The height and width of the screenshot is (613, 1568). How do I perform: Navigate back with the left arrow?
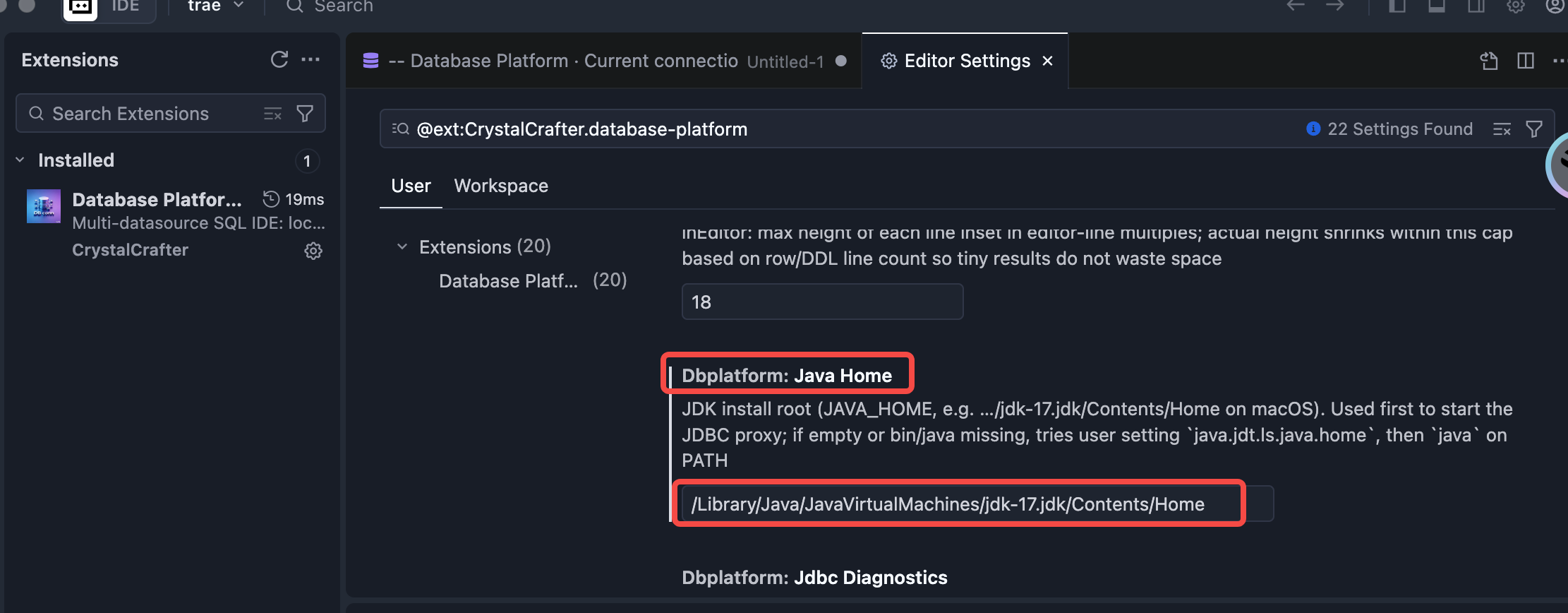[1296, 6]
